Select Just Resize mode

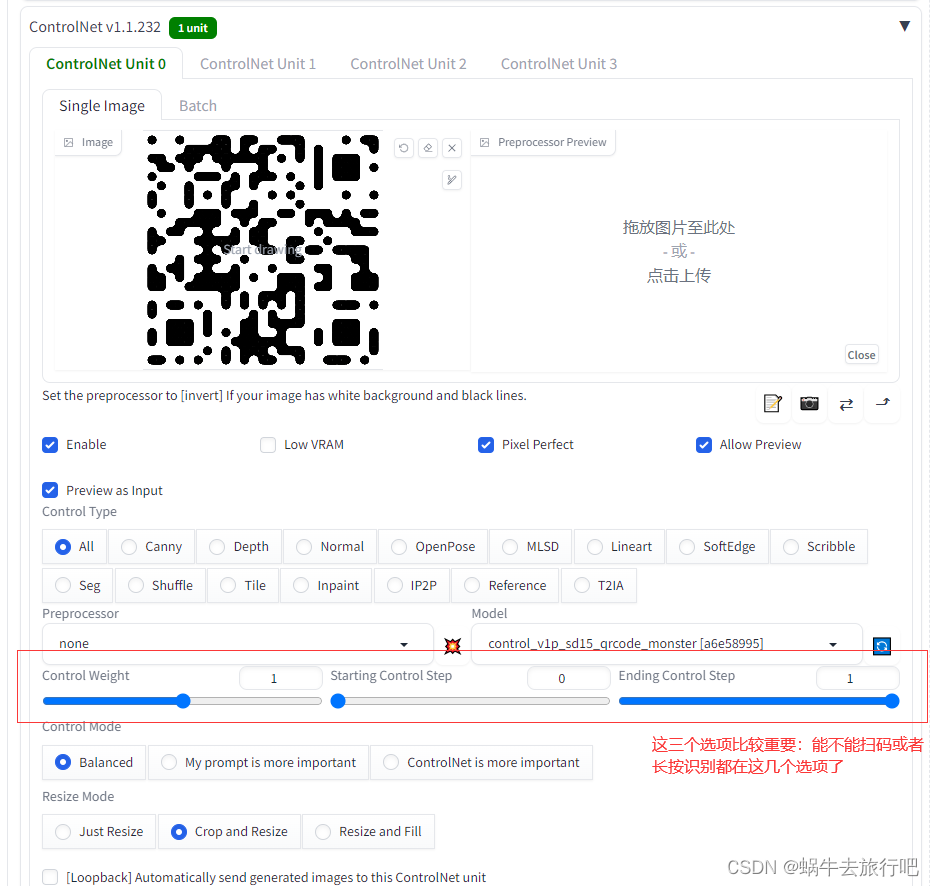pos(99,832)
